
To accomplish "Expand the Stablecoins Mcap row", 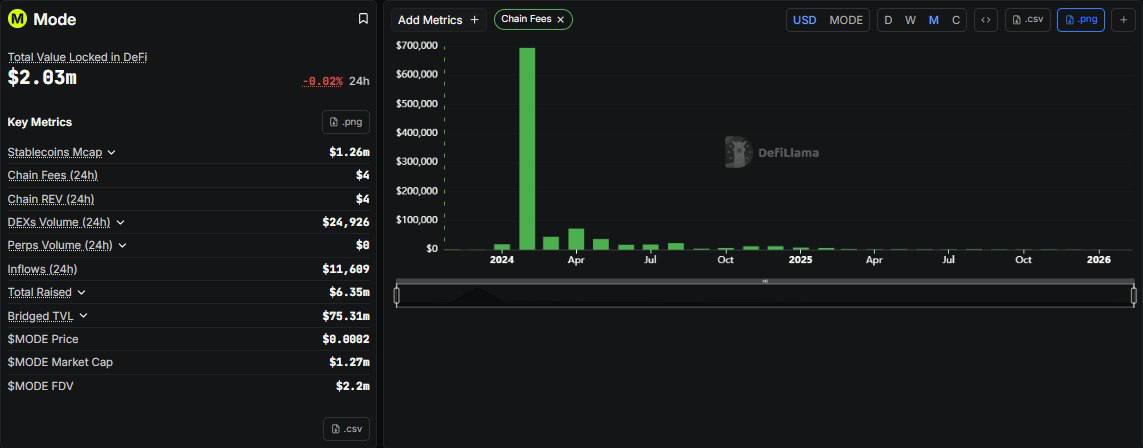I will pos(112,152).
